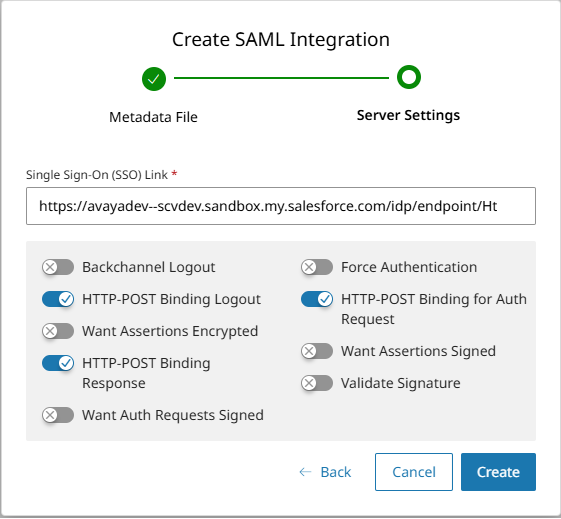This screenshot has height=519, width=561.
Task: Click the Want Auth Requests Signed label text
Action: coord(173,415)
